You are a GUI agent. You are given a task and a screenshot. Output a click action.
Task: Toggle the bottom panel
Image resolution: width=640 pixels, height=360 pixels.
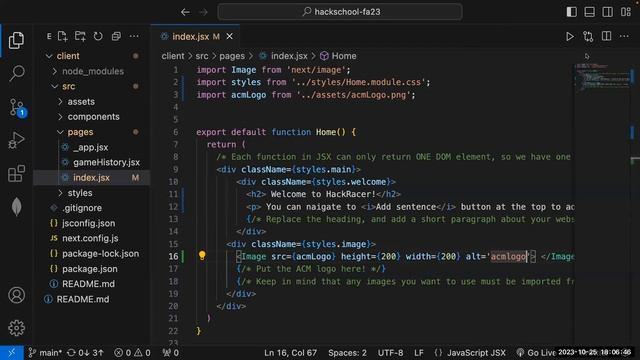pyautogui.click(x=589, y=12)
